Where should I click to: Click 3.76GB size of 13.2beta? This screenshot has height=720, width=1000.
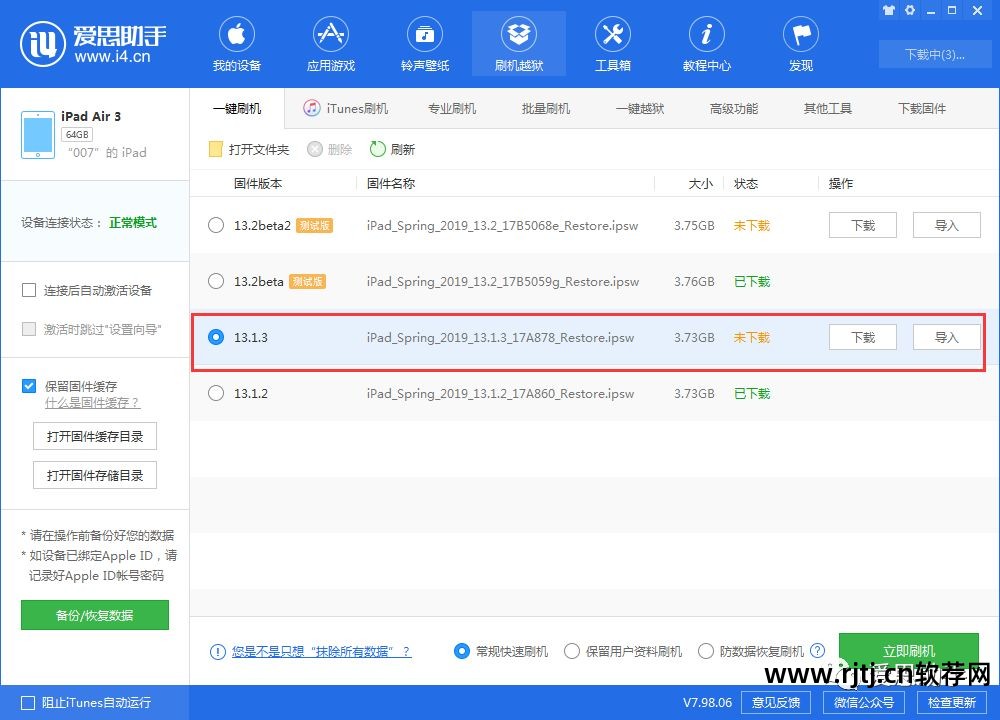point(694,281)
